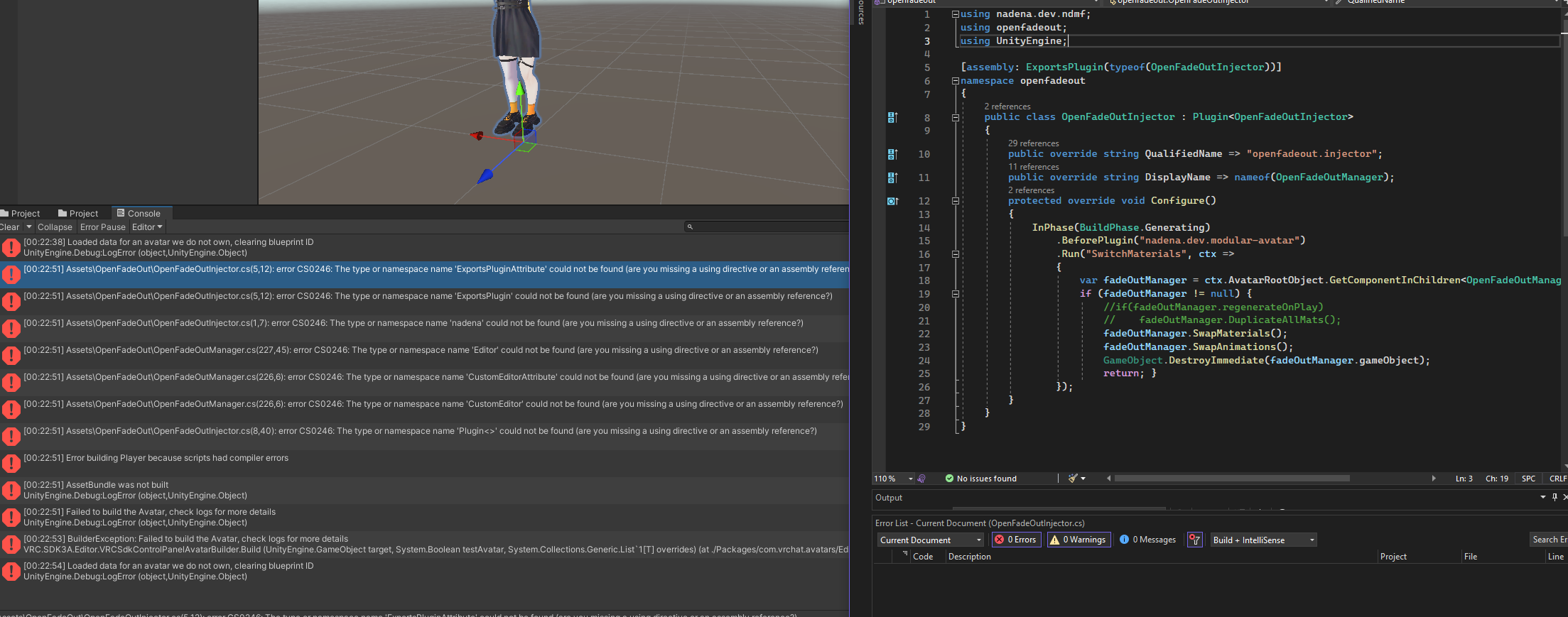
Task: Click the Console search field
Action: pos(767,227)
